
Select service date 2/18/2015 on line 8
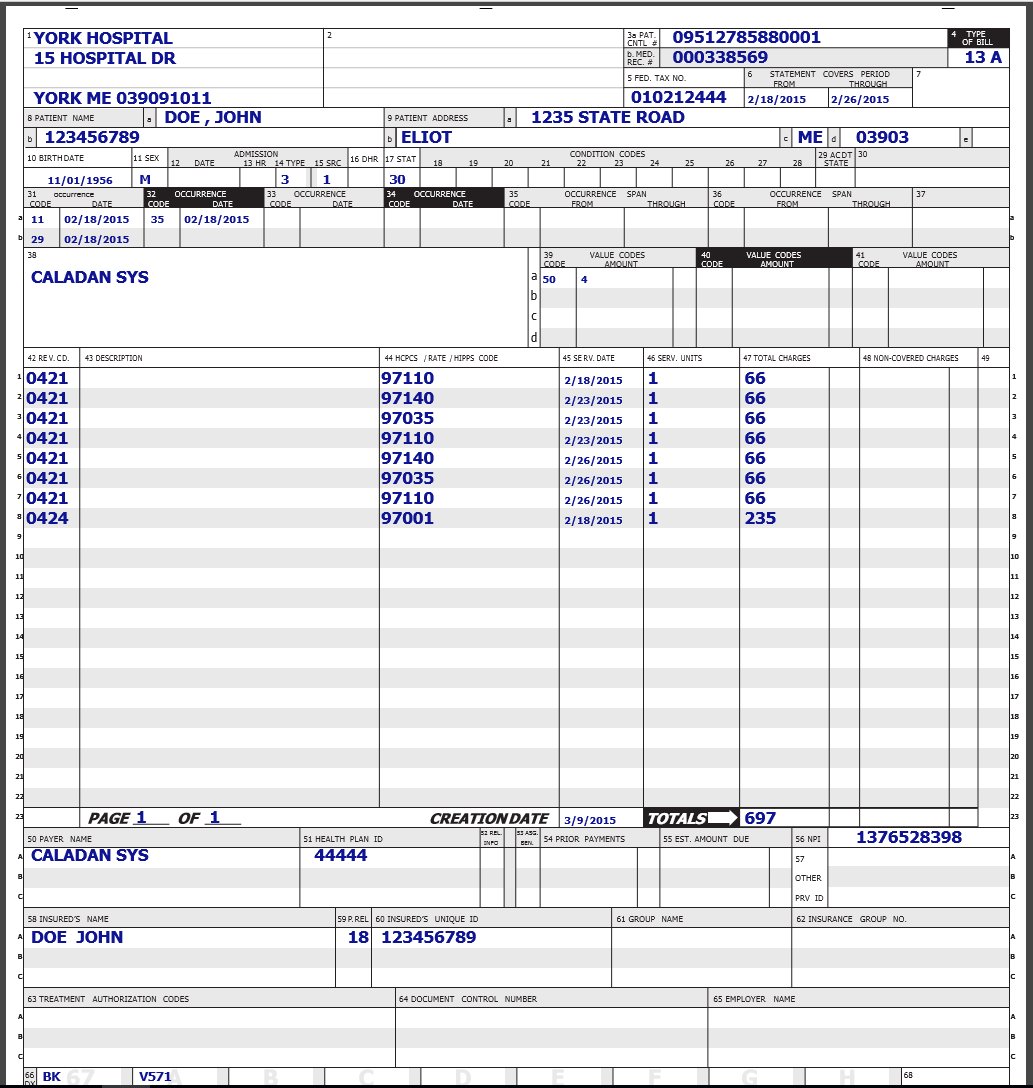tap(593, 521)
